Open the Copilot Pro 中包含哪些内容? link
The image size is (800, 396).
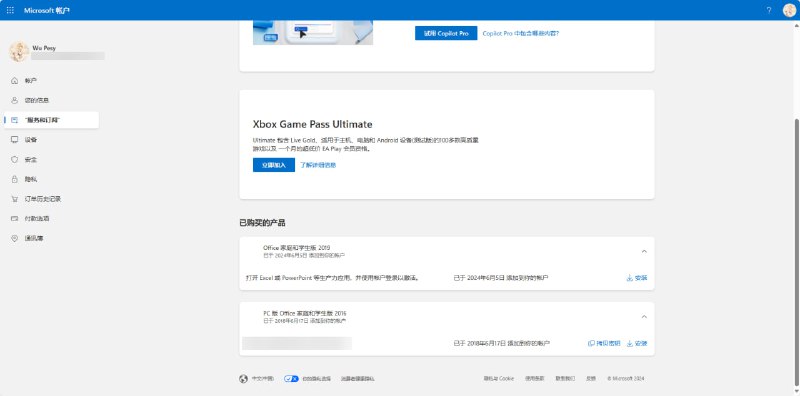[x=520, y=33]
